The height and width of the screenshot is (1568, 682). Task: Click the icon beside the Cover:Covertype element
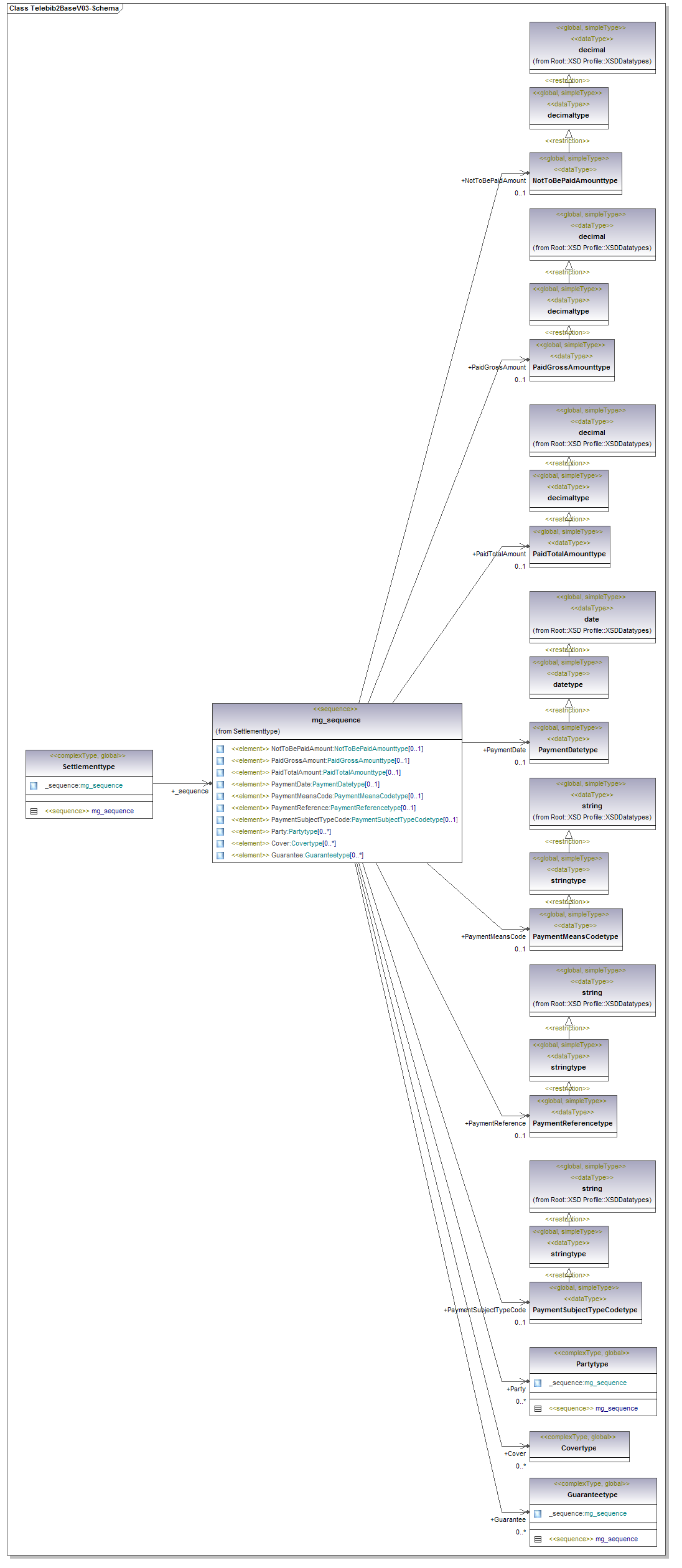click(x=220, y=844)
